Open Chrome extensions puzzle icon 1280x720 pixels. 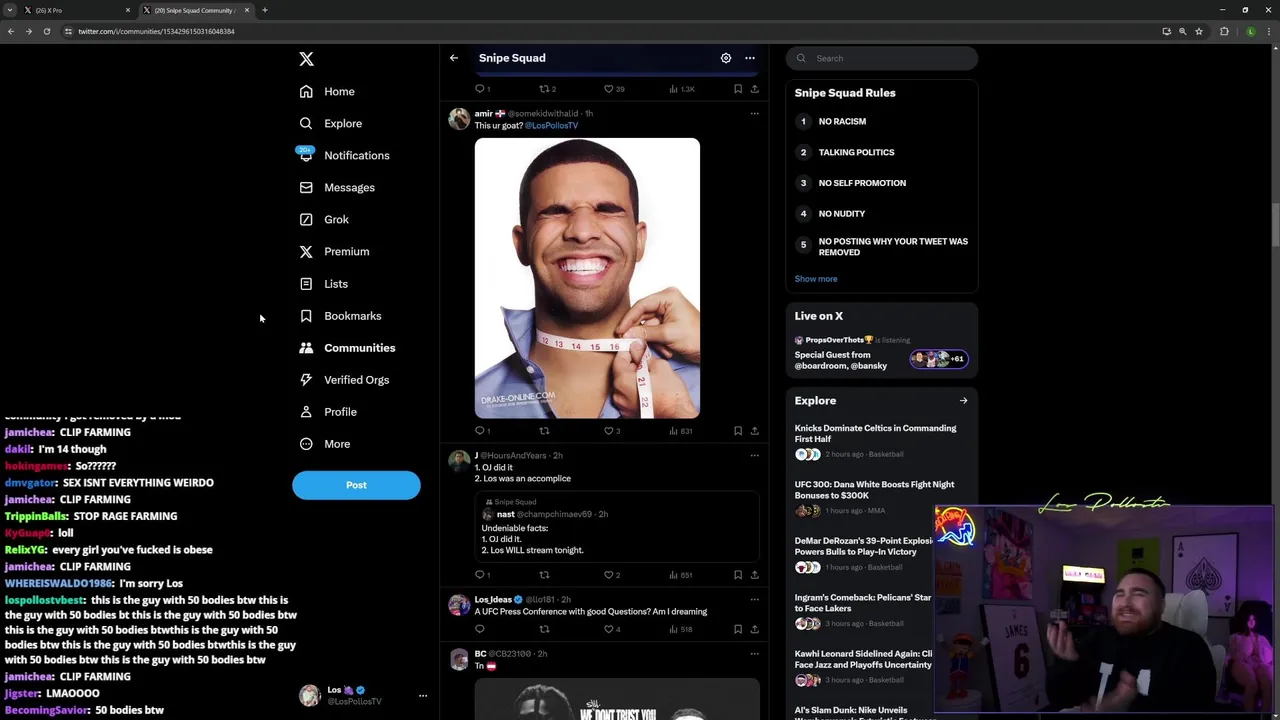pyautogui.click(x=1224, y=31)
